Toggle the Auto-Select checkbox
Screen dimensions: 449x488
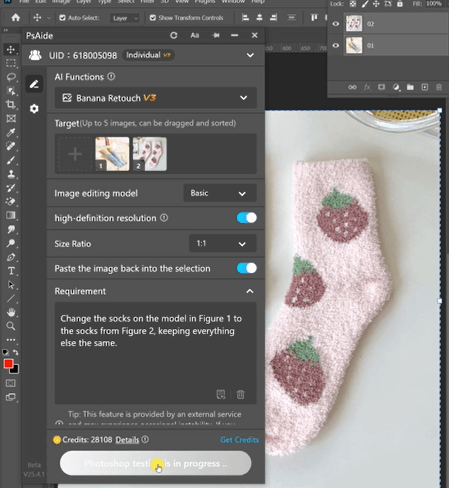pos(62,18)
